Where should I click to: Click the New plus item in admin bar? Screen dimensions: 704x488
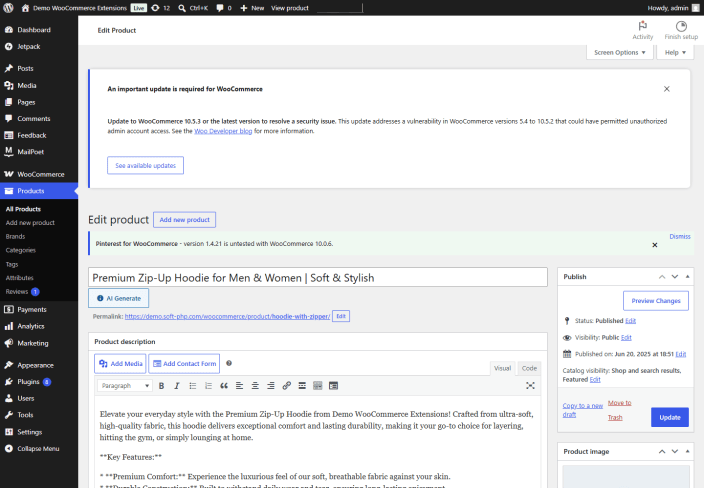[x=252, y=8]
